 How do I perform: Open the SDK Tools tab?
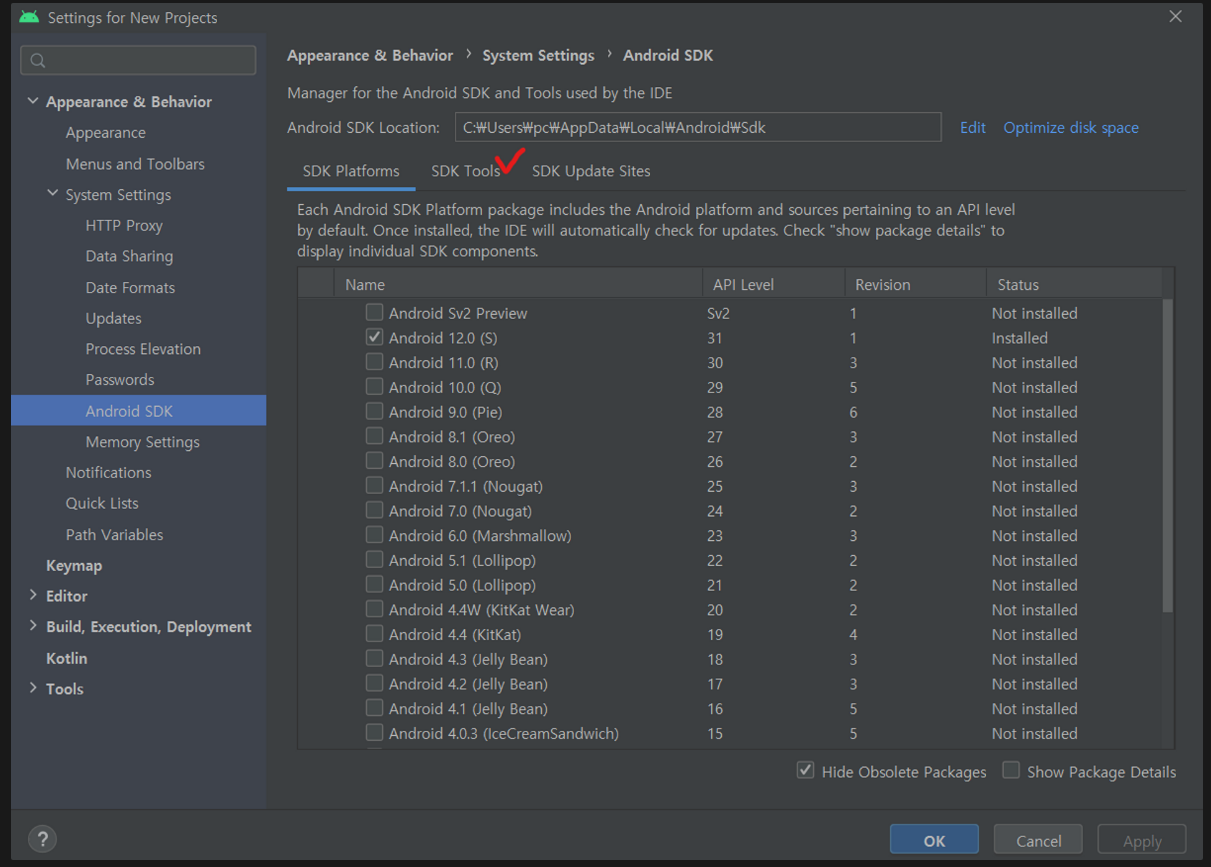coord(466,171)
